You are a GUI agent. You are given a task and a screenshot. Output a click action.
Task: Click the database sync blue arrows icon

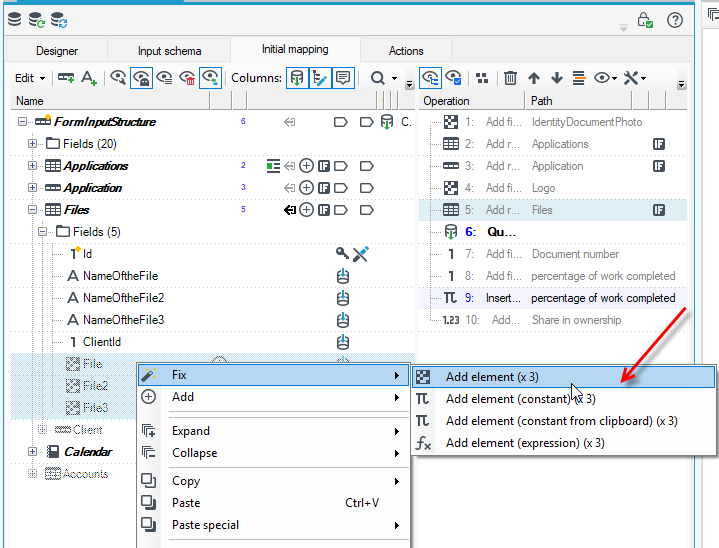tap(59, 20)
